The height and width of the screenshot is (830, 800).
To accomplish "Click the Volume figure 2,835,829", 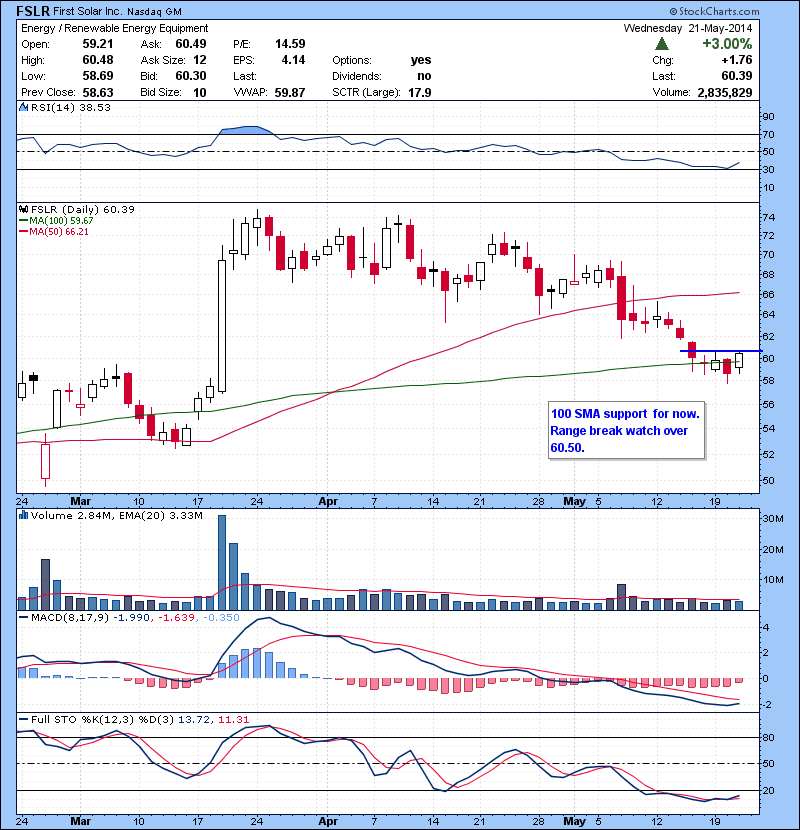I will point(725,93).
